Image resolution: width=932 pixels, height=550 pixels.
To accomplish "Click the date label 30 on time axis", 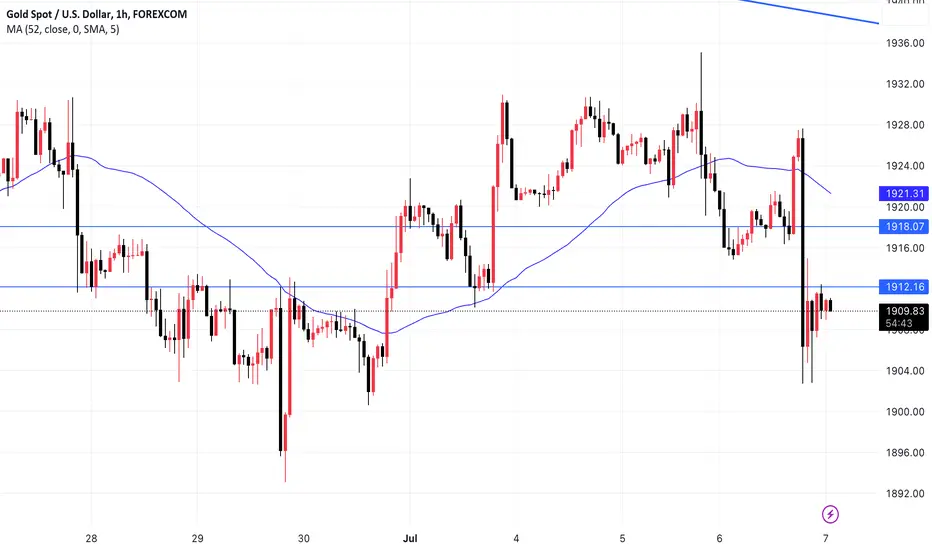I will [x=304, y=539].
